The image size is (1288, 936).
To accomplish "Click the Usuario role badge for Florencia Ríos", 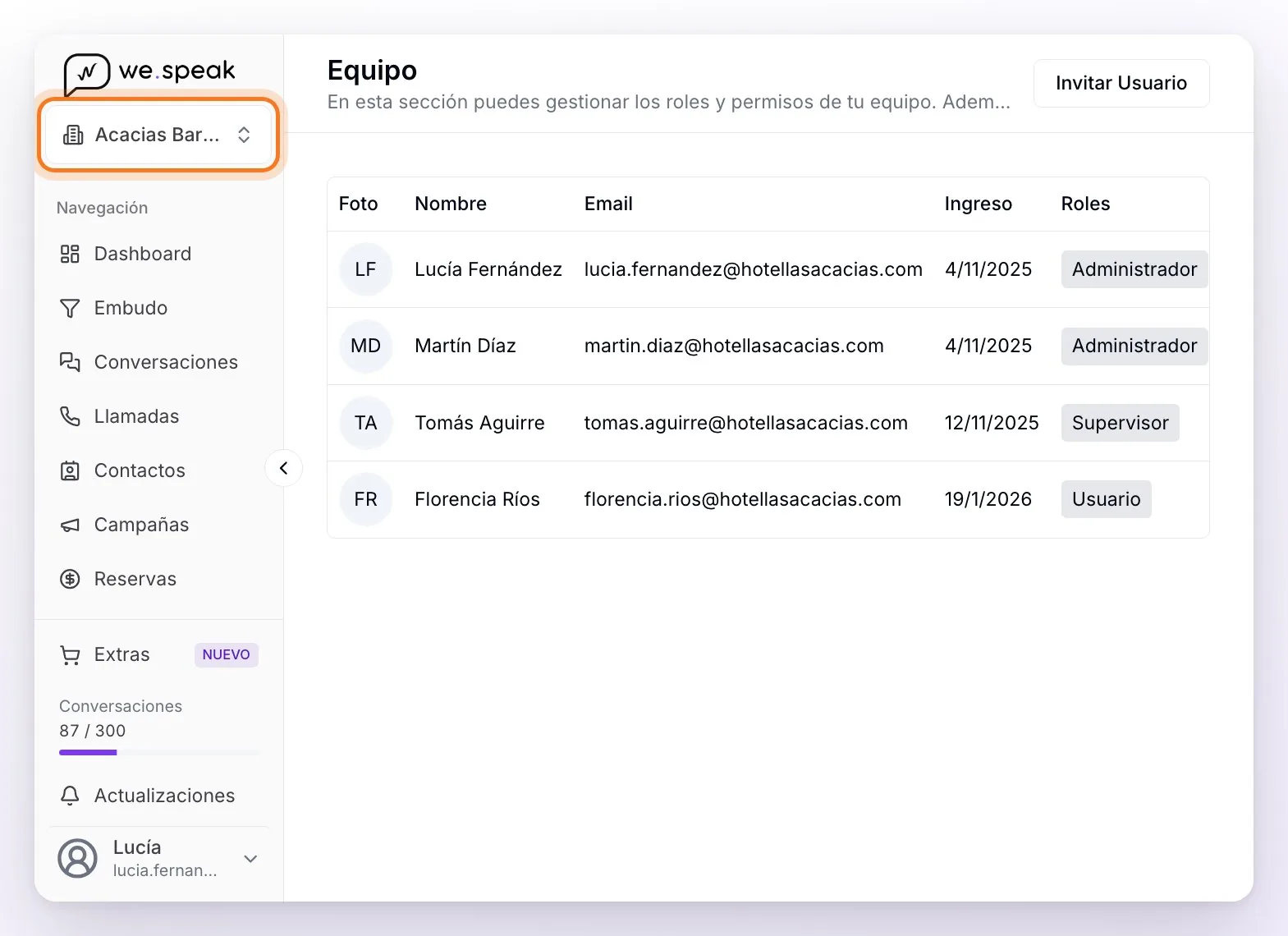I will coord(1106,499).
